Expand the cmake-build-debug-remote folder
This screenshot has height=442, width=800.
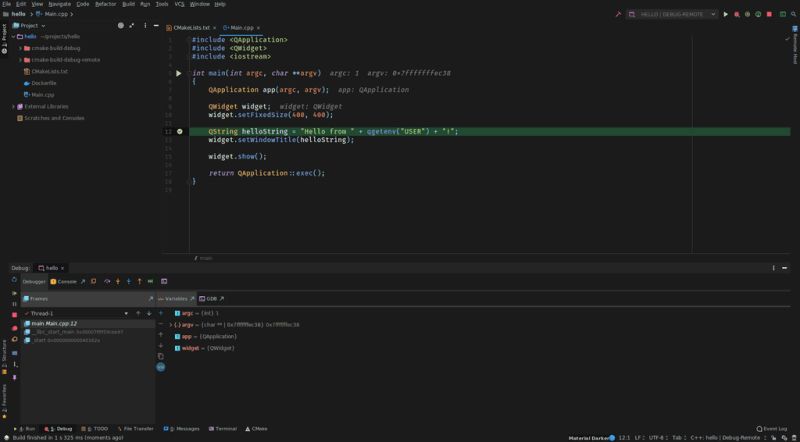(x=20, y=60)
